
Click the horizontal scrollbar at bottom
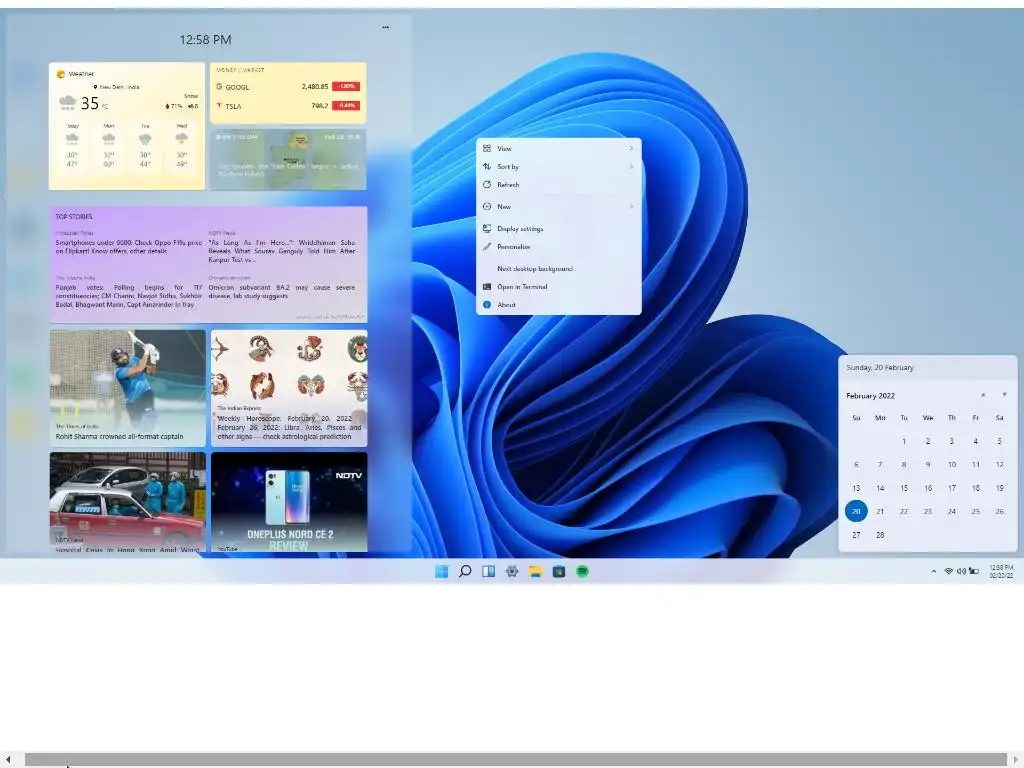click(x=515, y=760)
